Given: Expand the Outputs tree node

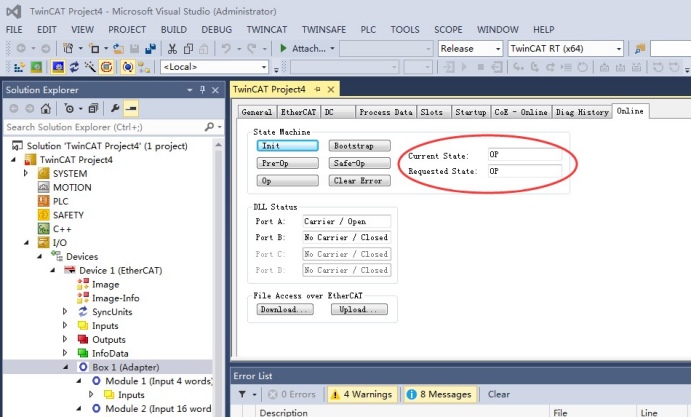Looking at the screenshot, I should (65, 339).
